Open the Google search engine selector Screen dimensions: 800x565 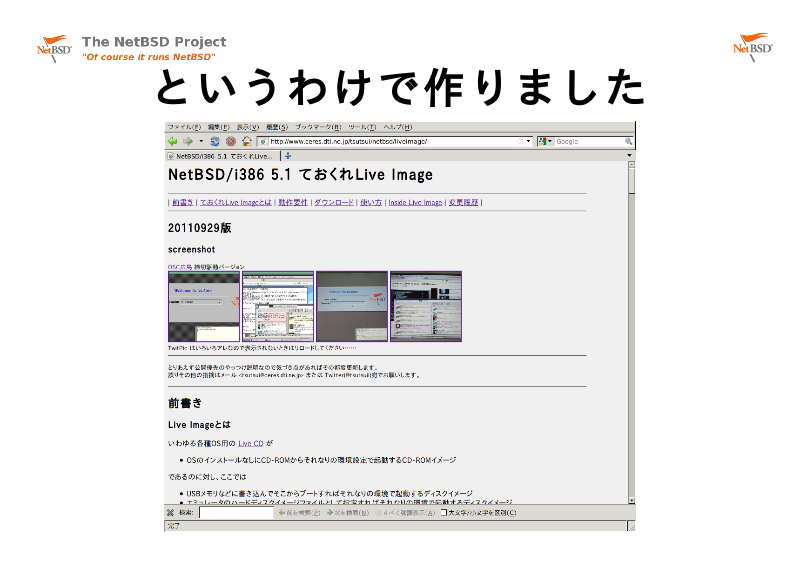coord(545,141)
